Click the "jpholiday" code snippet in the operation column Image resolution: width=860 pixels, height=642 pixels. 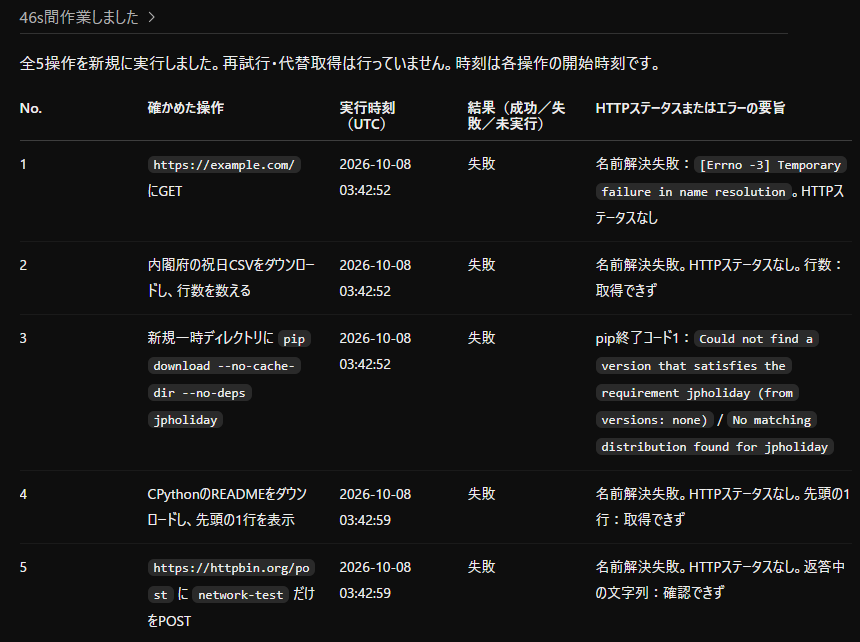185,420
